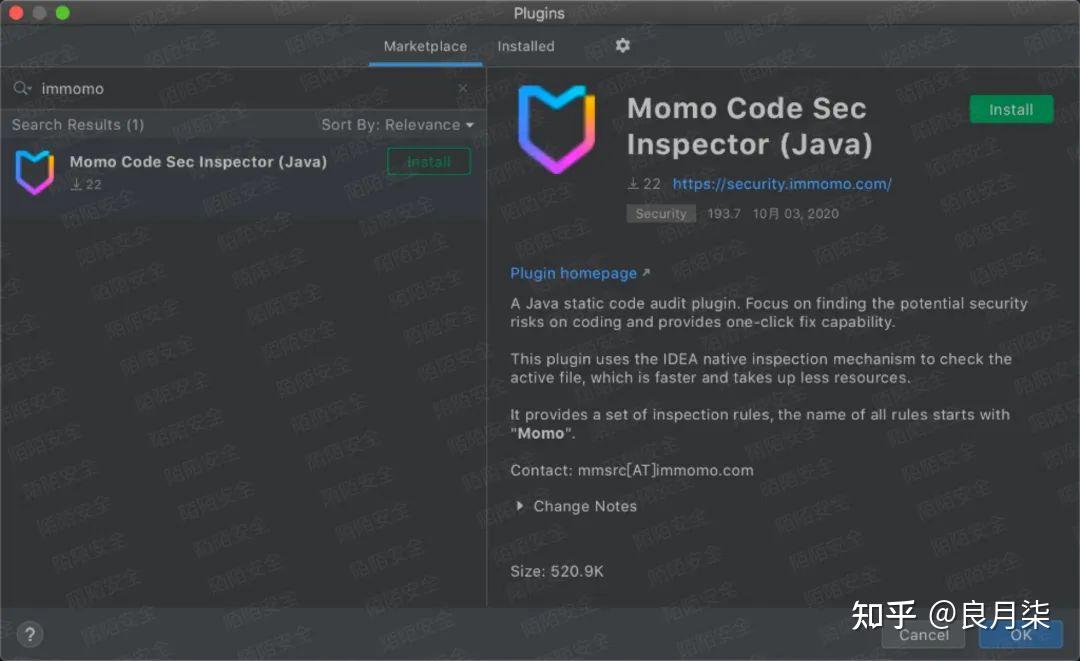The image size is (1080, 661).
Task: Click the large Momo plugin logo
Action: (557, 128)
